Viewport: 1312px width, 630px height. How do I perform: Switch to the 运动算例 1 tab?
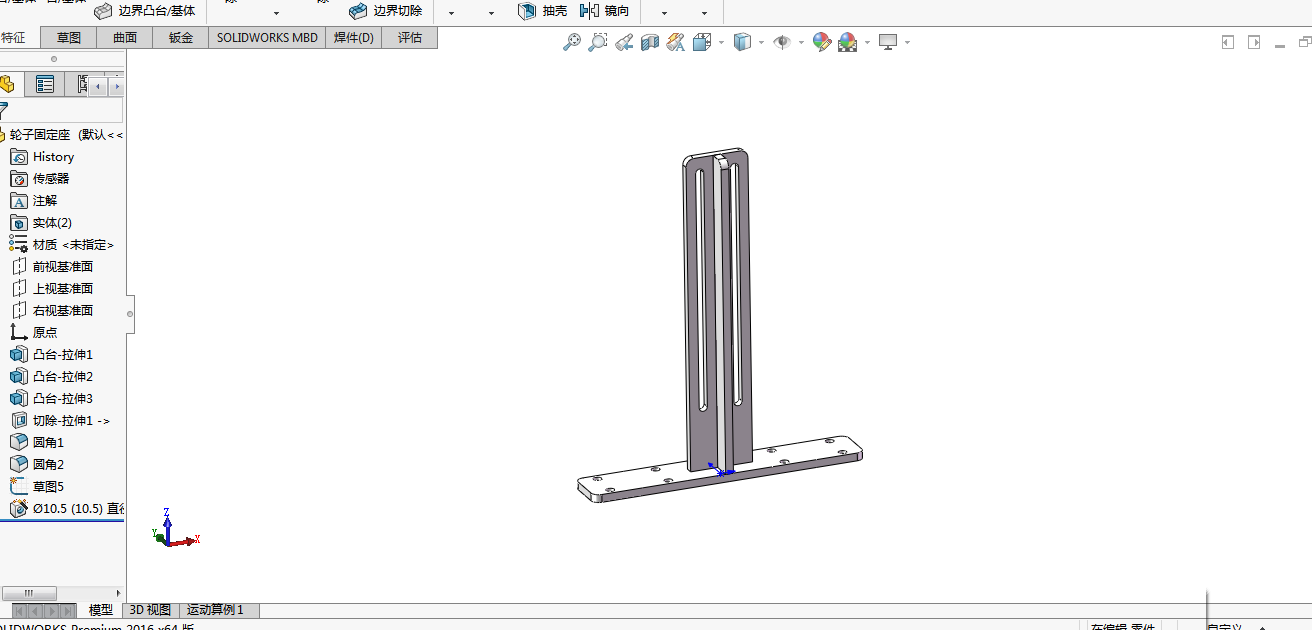tap(216, 610)
